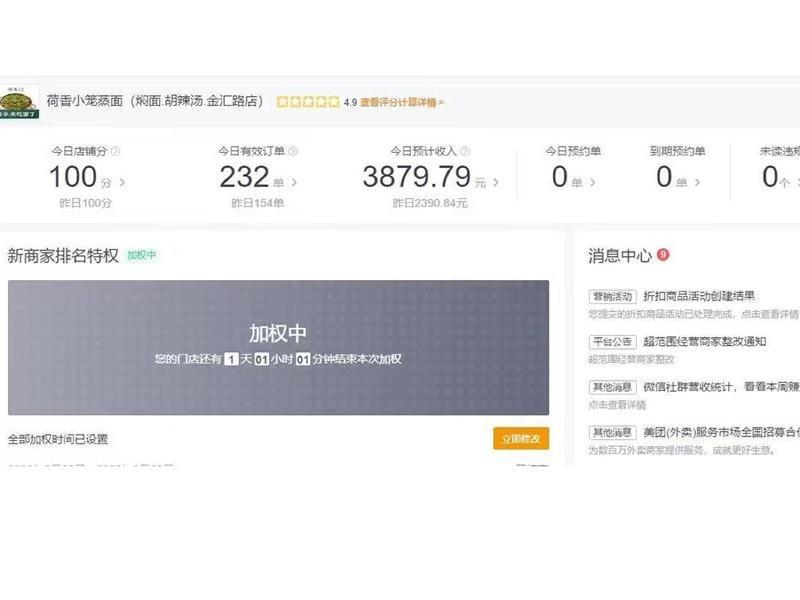Click the 加权中 countdown banner
Viewport: 800px width, 600px height.
point(279,347)
